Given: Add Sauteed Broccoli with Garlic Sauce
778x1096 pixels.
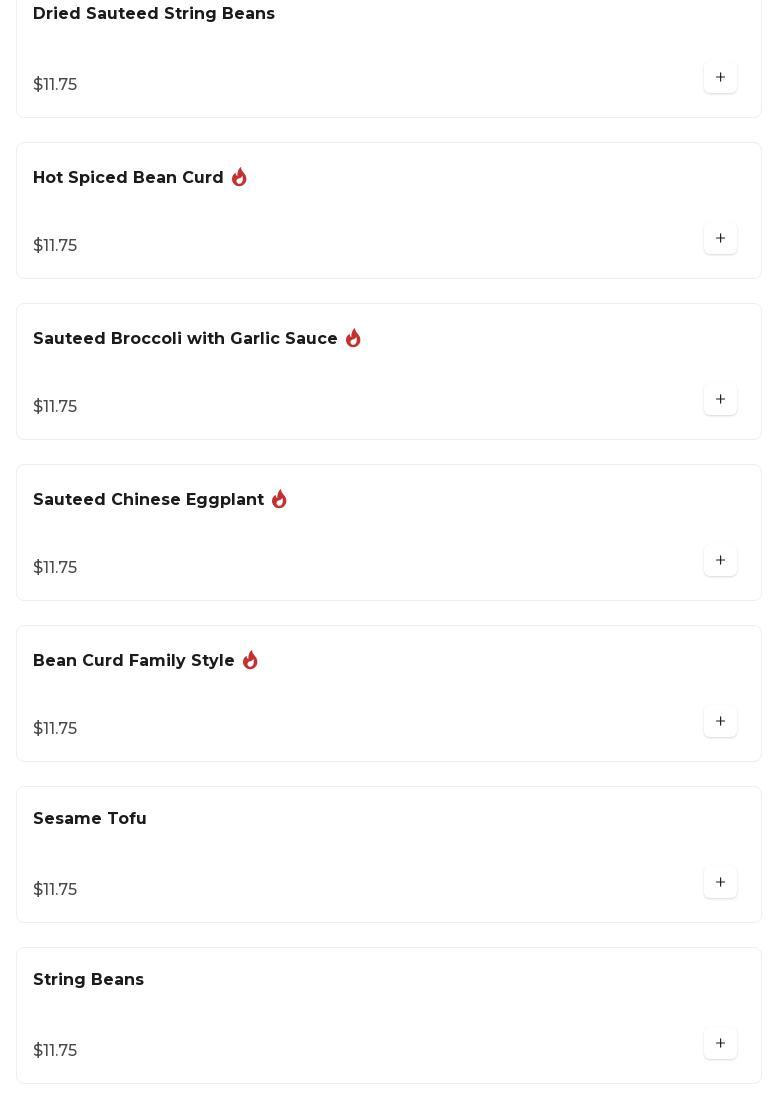Looking at the screenshot, I should [x=720, y=399].
